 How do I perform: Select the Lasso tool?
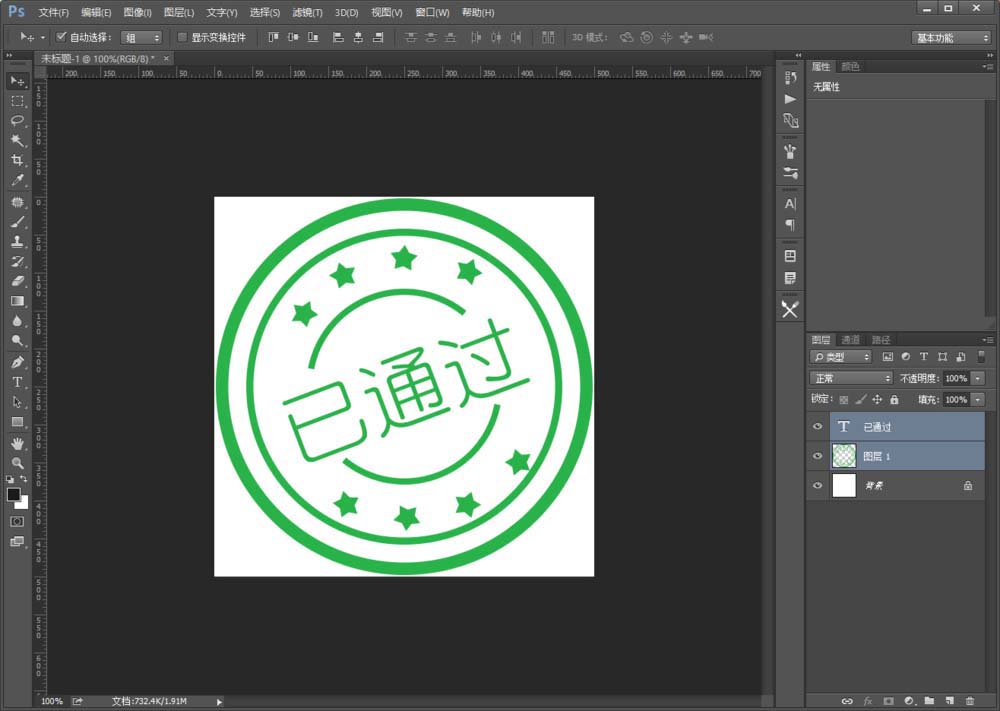16,120
